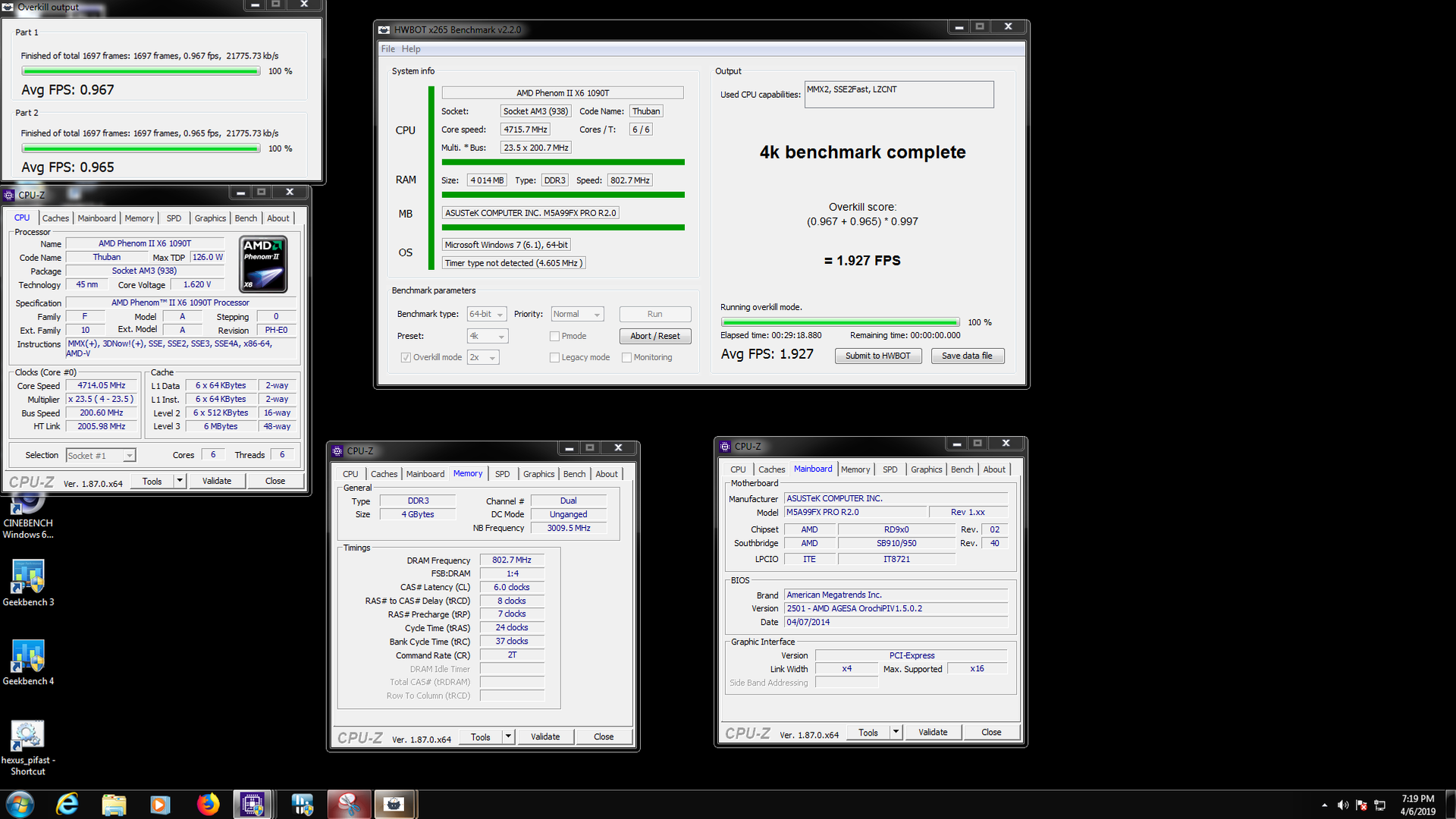Open Graphics tab in CPU-Z processor window
This screenshot has width=1456, height=819.
pos(210,218)
